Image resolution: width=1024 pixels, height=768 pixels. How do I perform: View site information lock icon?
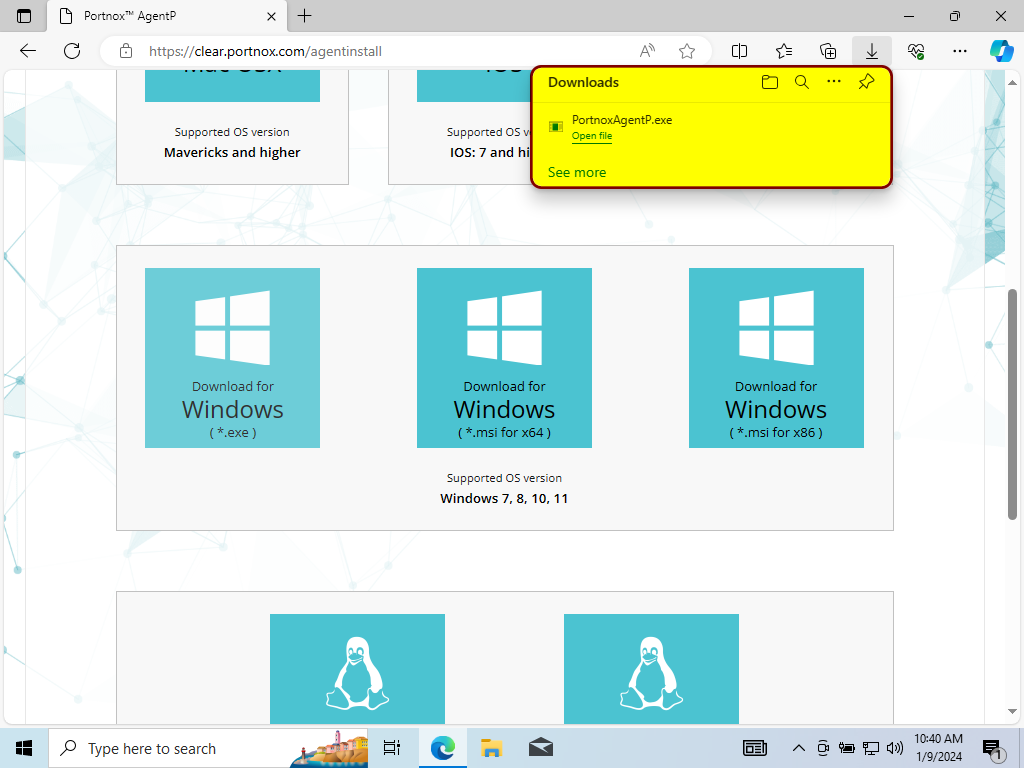pyautogui.click(x=126, y=51)
